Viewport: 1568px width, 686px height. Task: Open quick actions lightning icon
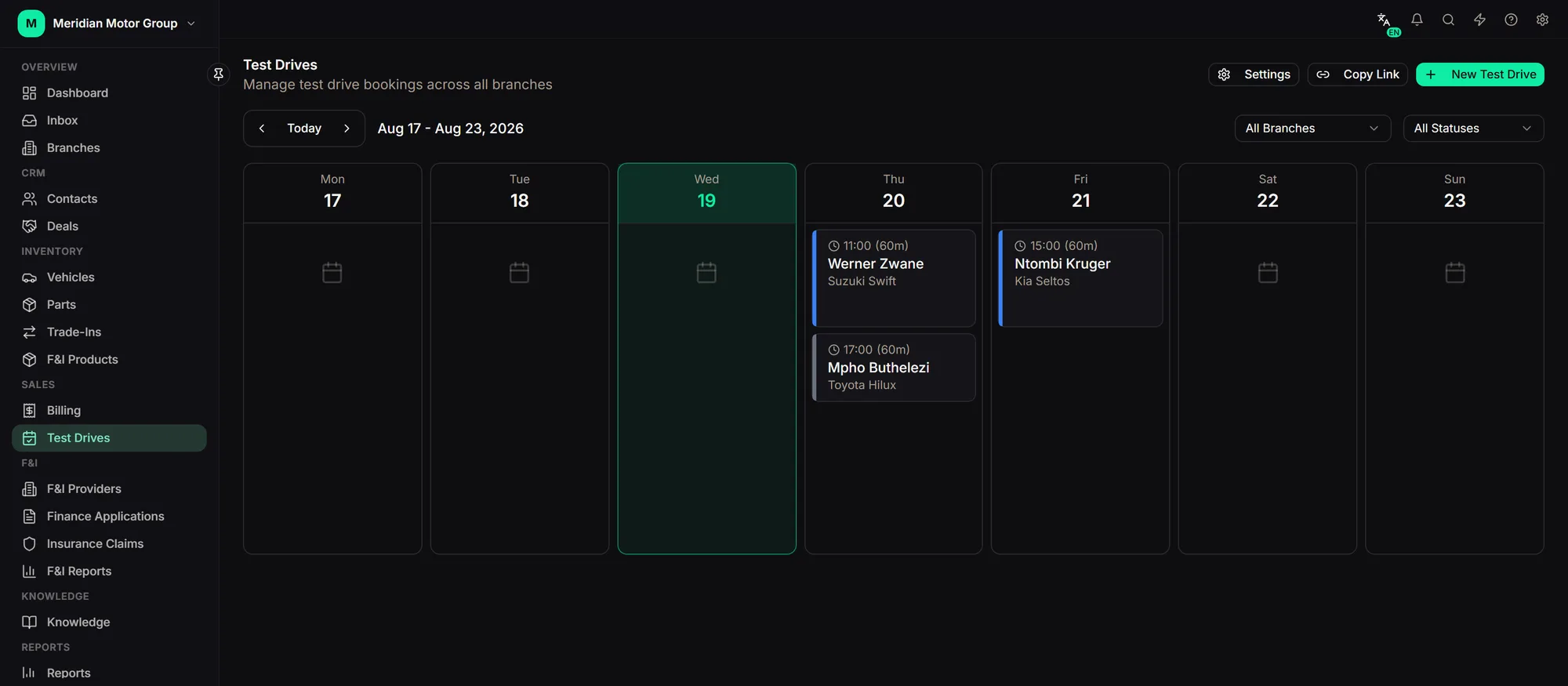1479,20
